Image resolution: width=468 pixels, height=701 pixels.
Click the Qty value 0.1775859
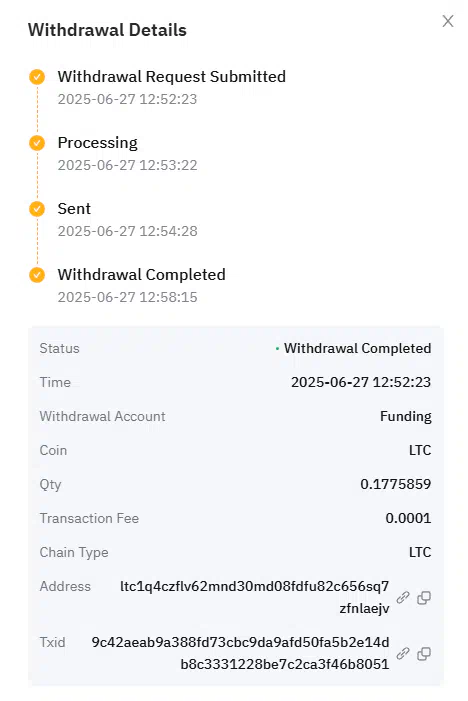click(x=396, y=484)
